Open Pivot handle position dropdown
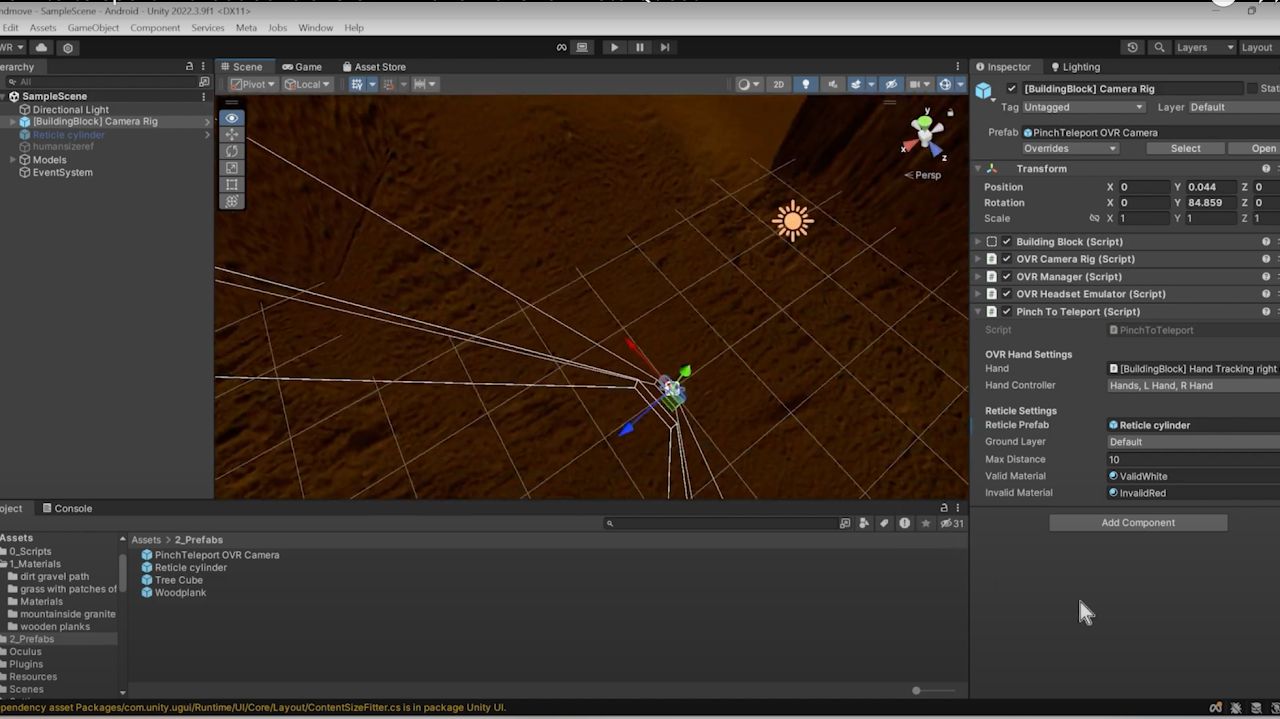This screenshot has height=719, width=1280. tap(253, 84)
